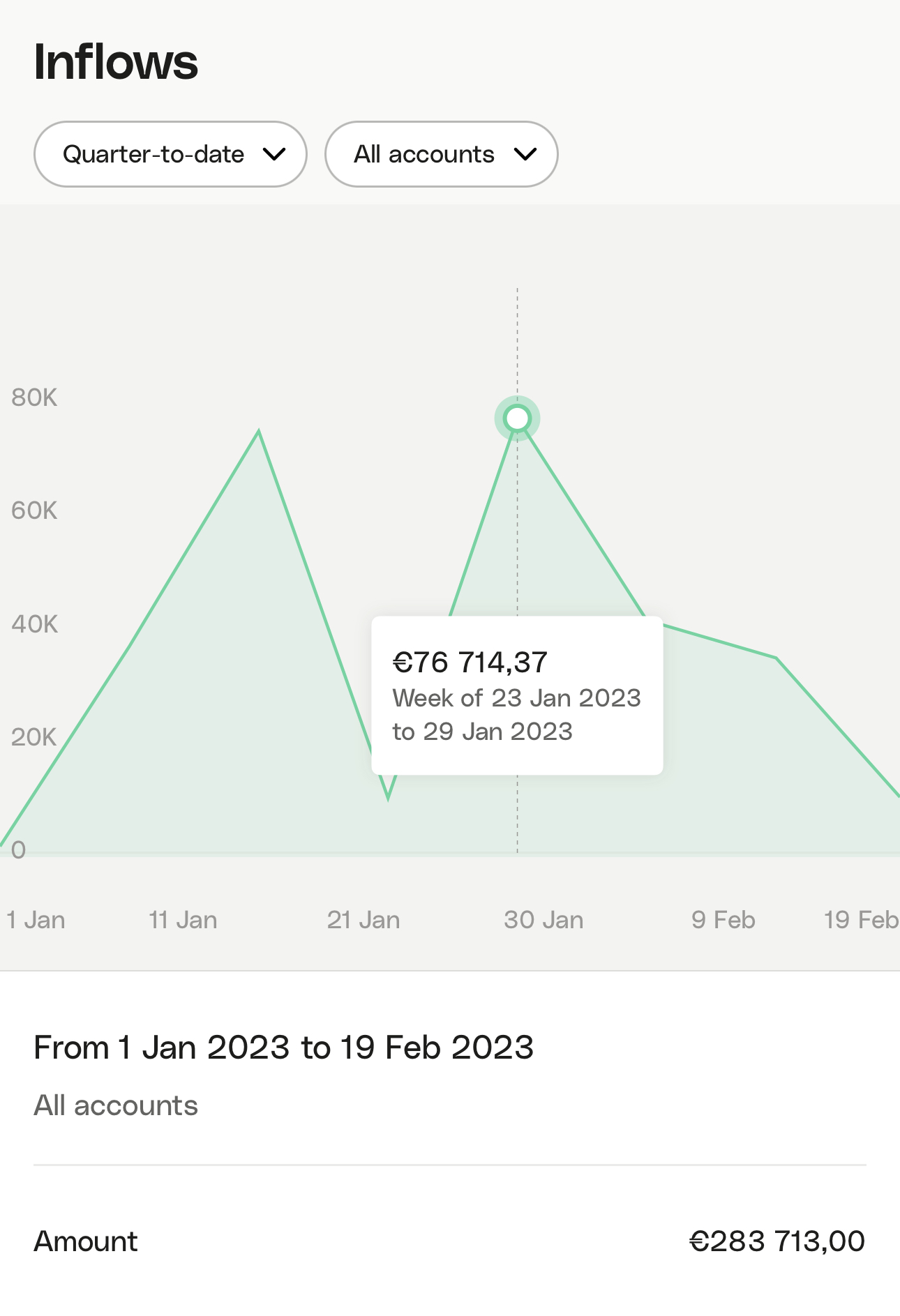900x1316 pixels.
Task: Open the All accounts filter dropdown
Action: pos(440,154)
